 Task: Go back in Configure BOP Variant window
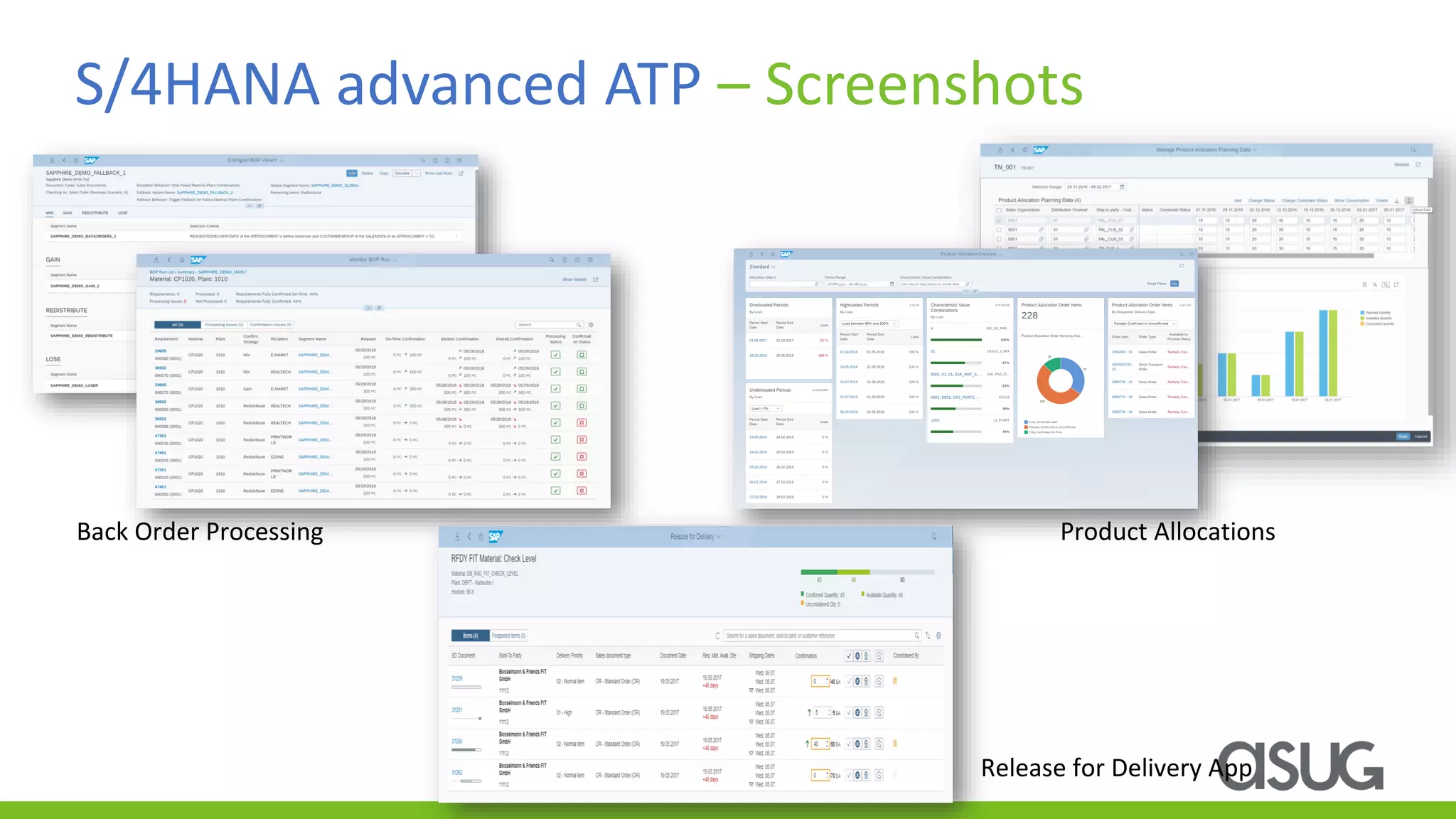pyautogui.click(x=64, y=161)
